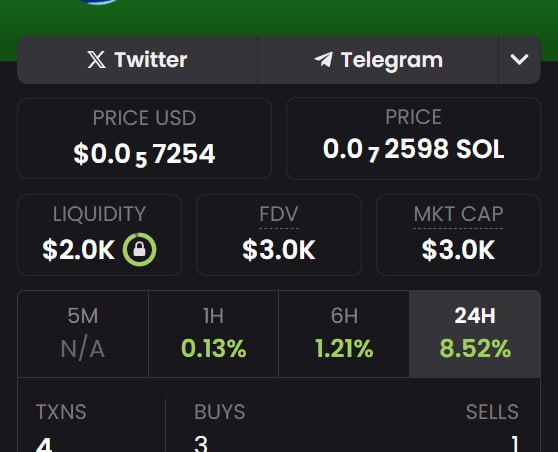Click the PRICE USD value box
The height and width of the screenshot is (452, 558).
[144, 138]
